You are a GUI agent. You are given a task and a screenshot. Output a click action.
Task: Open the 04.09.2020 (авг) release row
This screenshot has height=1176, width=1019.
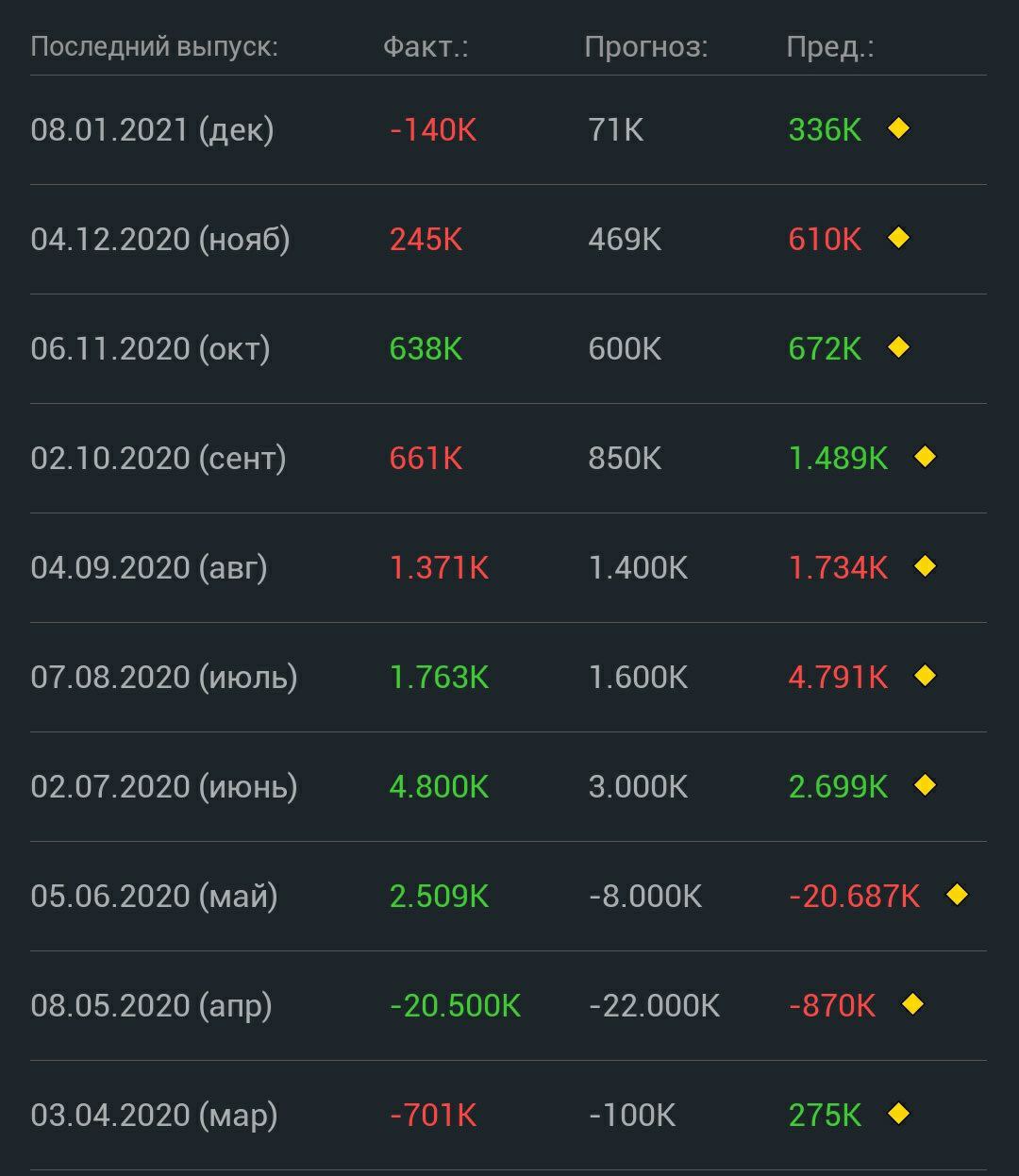(508, 568)
